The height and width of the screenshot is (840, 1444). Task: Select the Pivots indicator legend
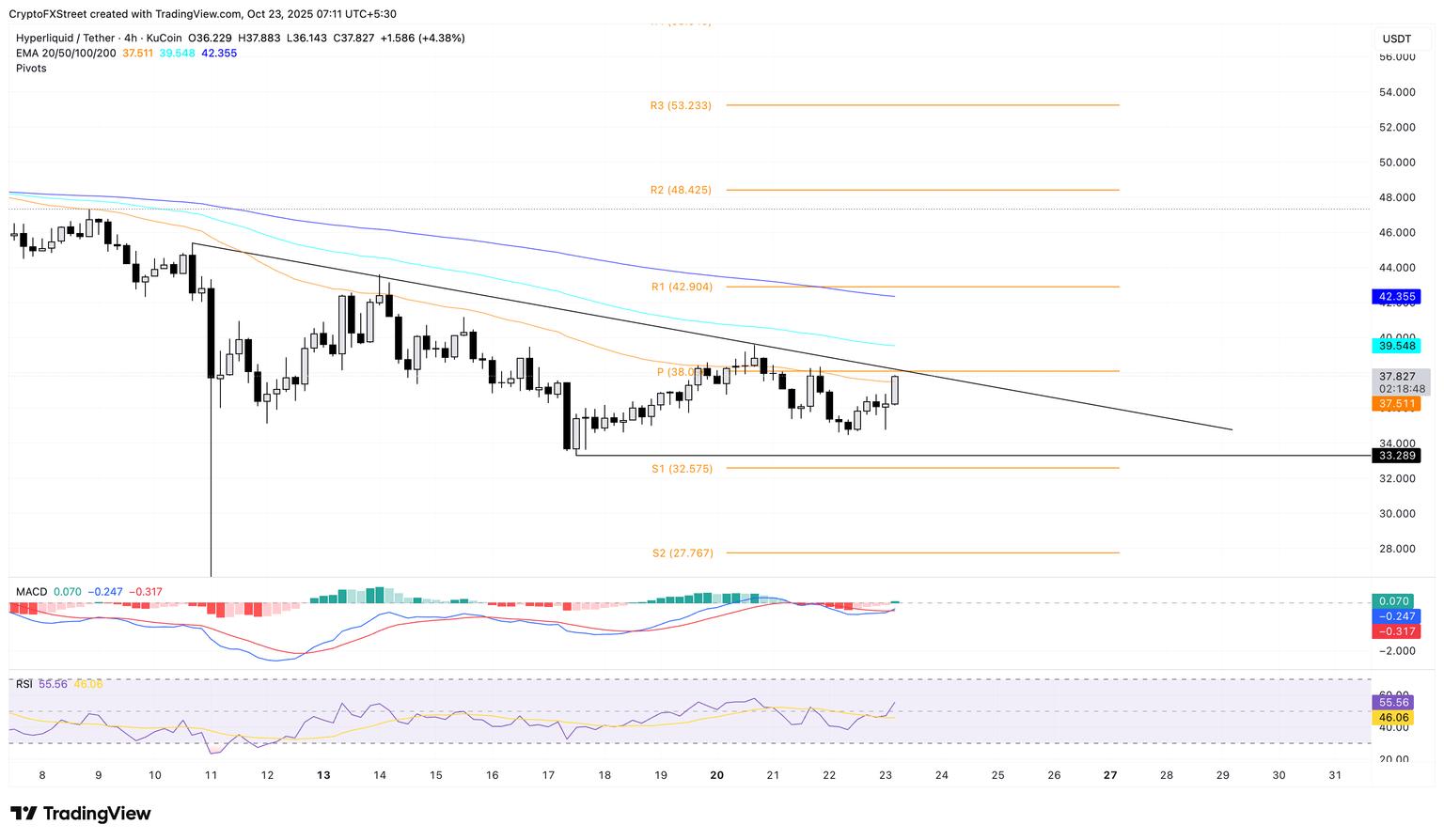tap(31, 68)
